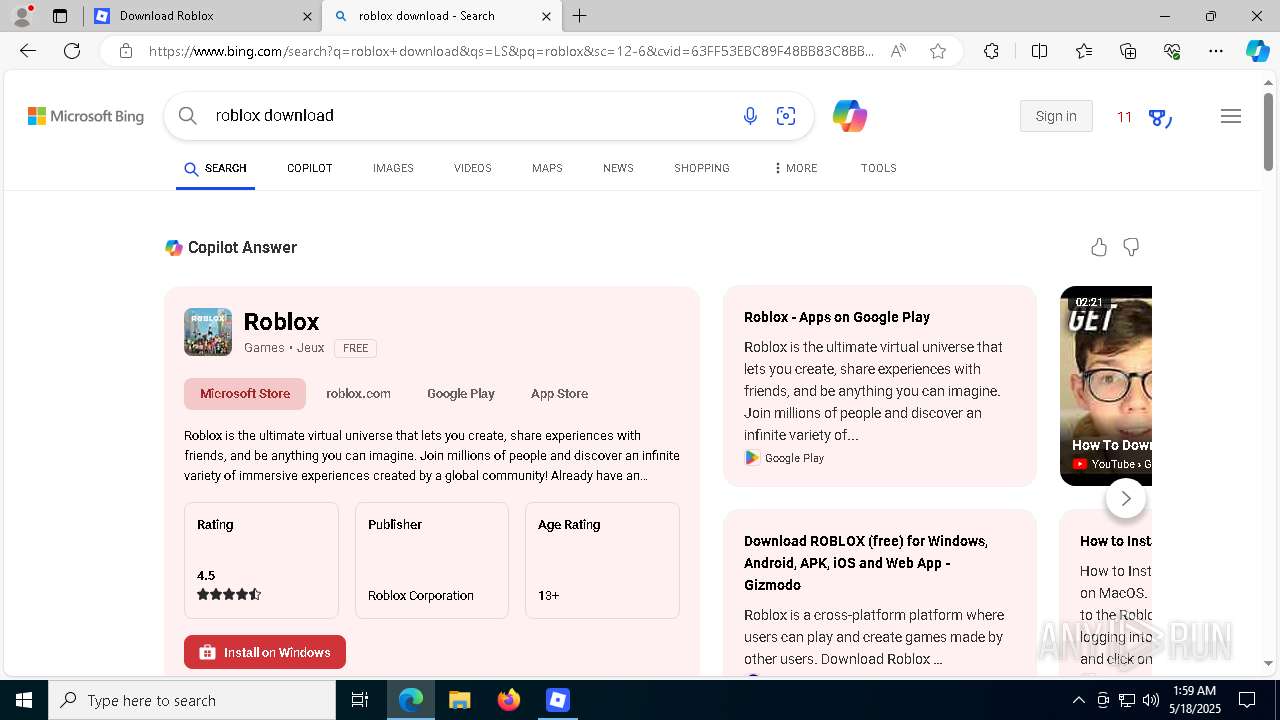This screenshot has height=720, width=1280.
Task: Select the MAPS search tab
Action: pyautogui.click(x=547, y=168)
